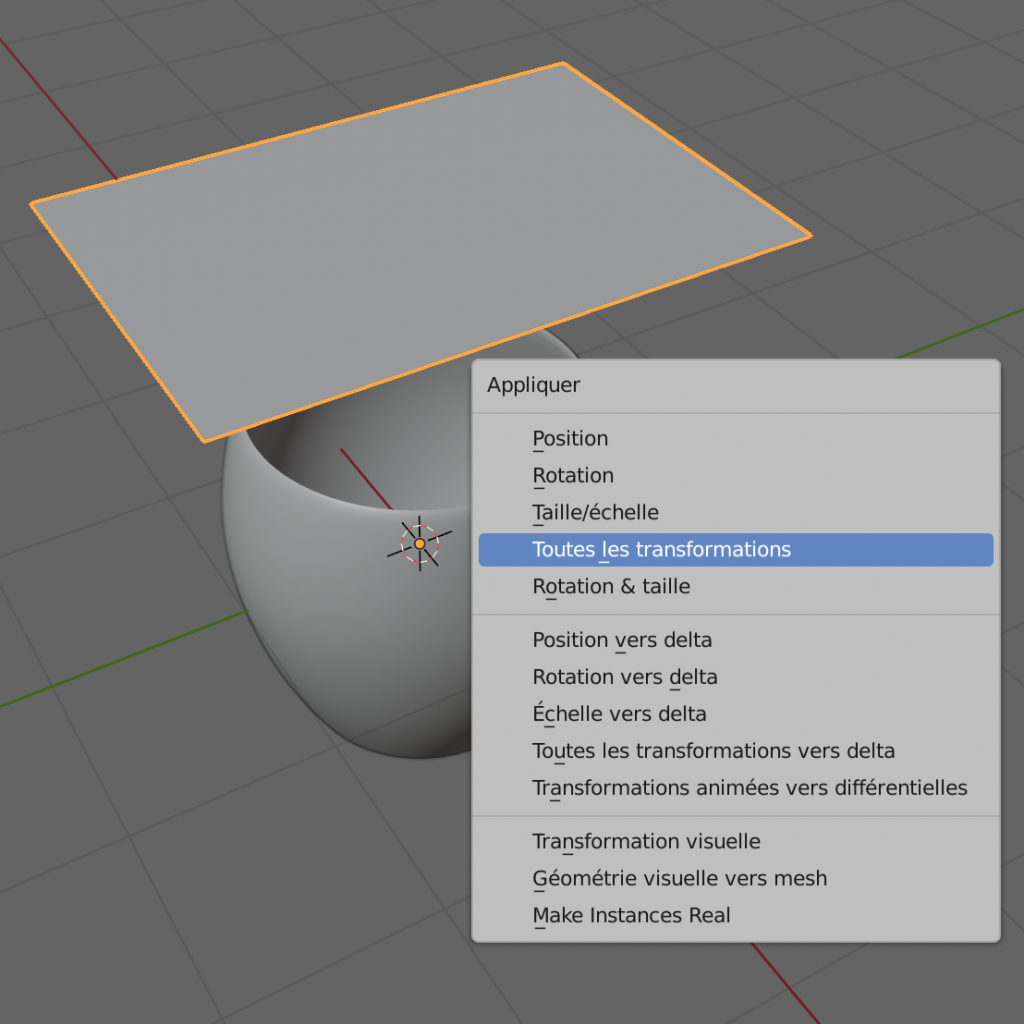Image resolution: width=1024 pixels, height=1024 pixels.
Task: Apply Taille/échelle to the object
Action: click(x=595, y=513)
